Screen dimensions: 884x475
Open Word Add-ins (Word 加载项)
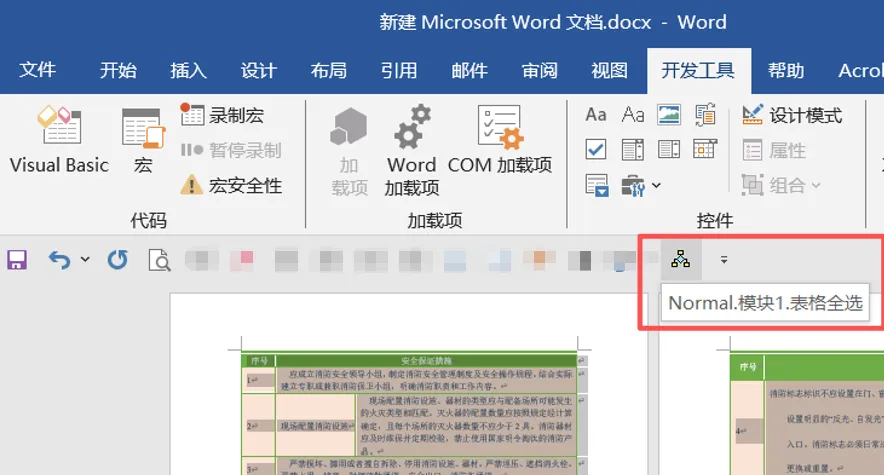point(412,150)
